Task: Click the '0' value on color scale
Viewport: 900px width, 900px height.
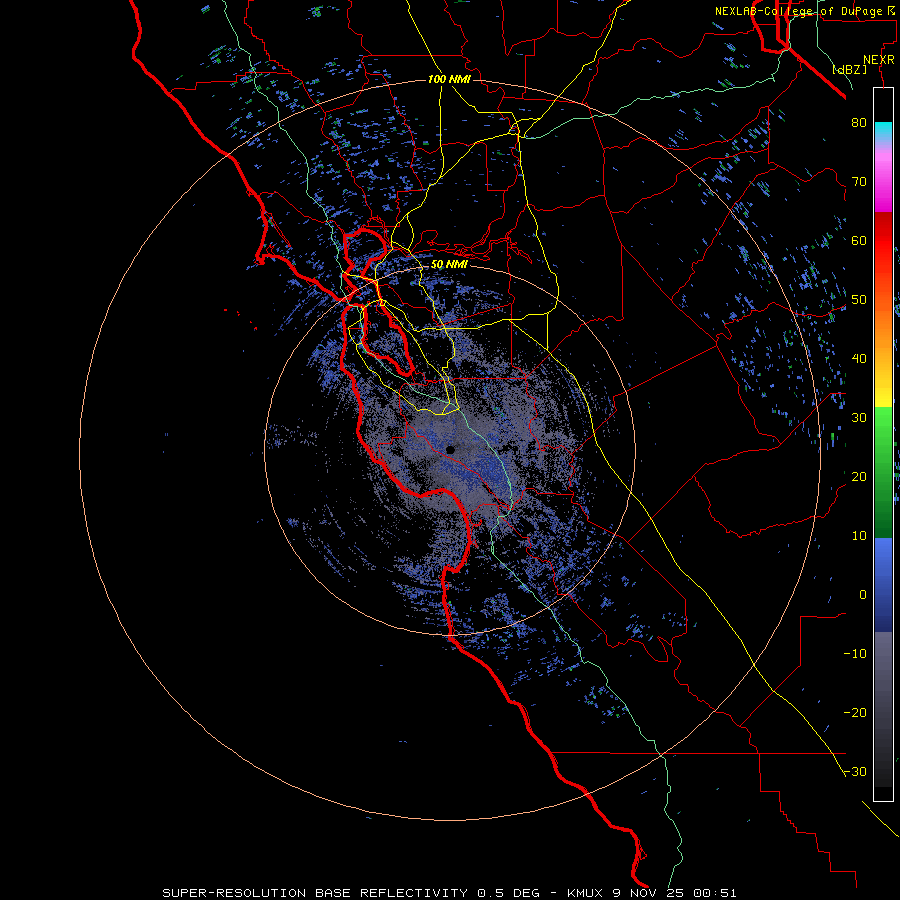Action: point(863,595)
